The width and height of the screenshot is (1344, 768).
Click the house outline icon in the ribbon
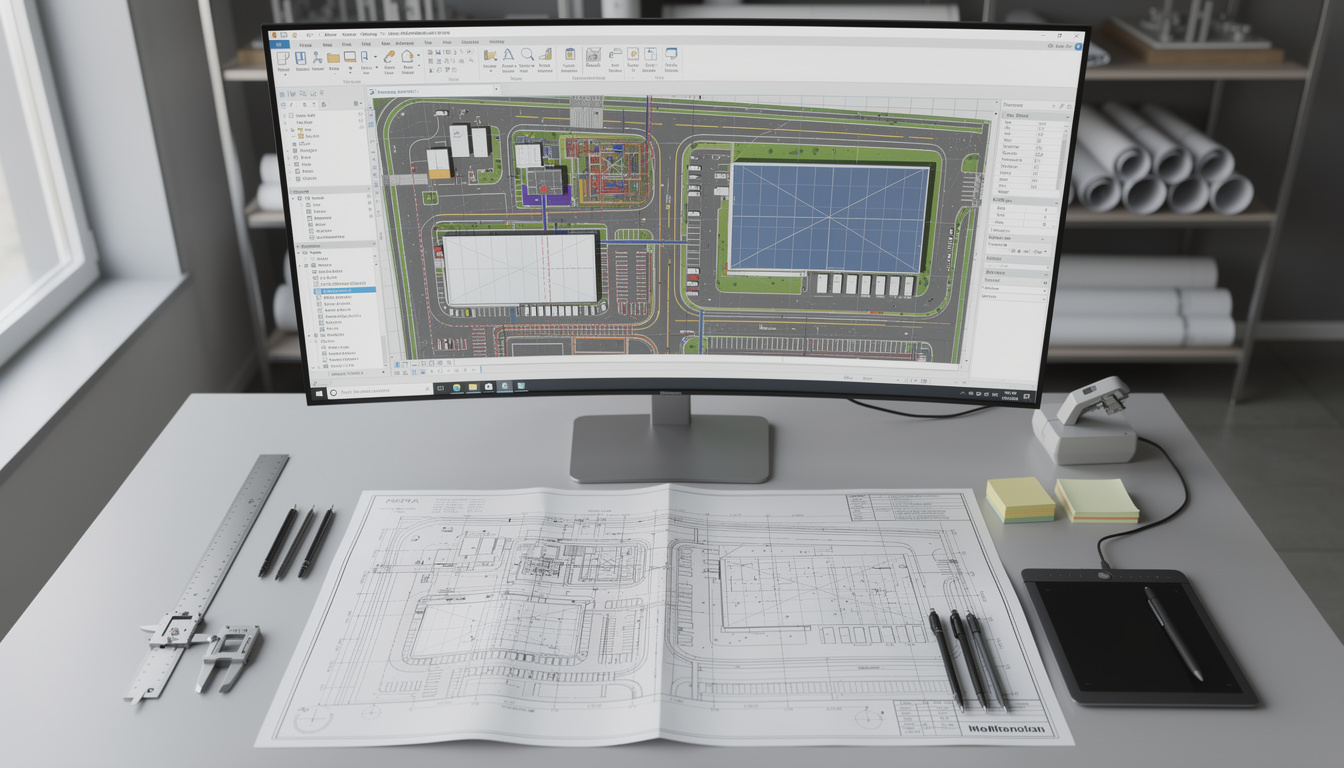pos(407,56)
